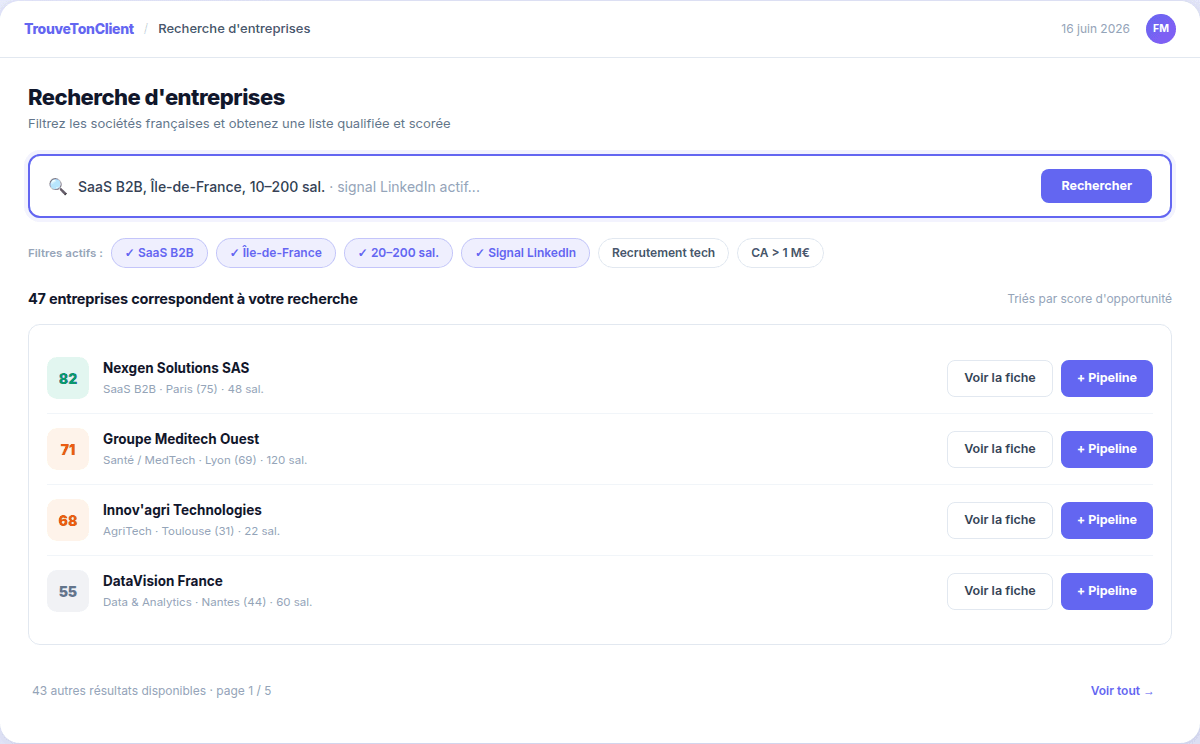Viewport: 1200px width, 744px height.
Task: Click the Recherche d'entreprises page heading
Action: [x=157, y=98]
